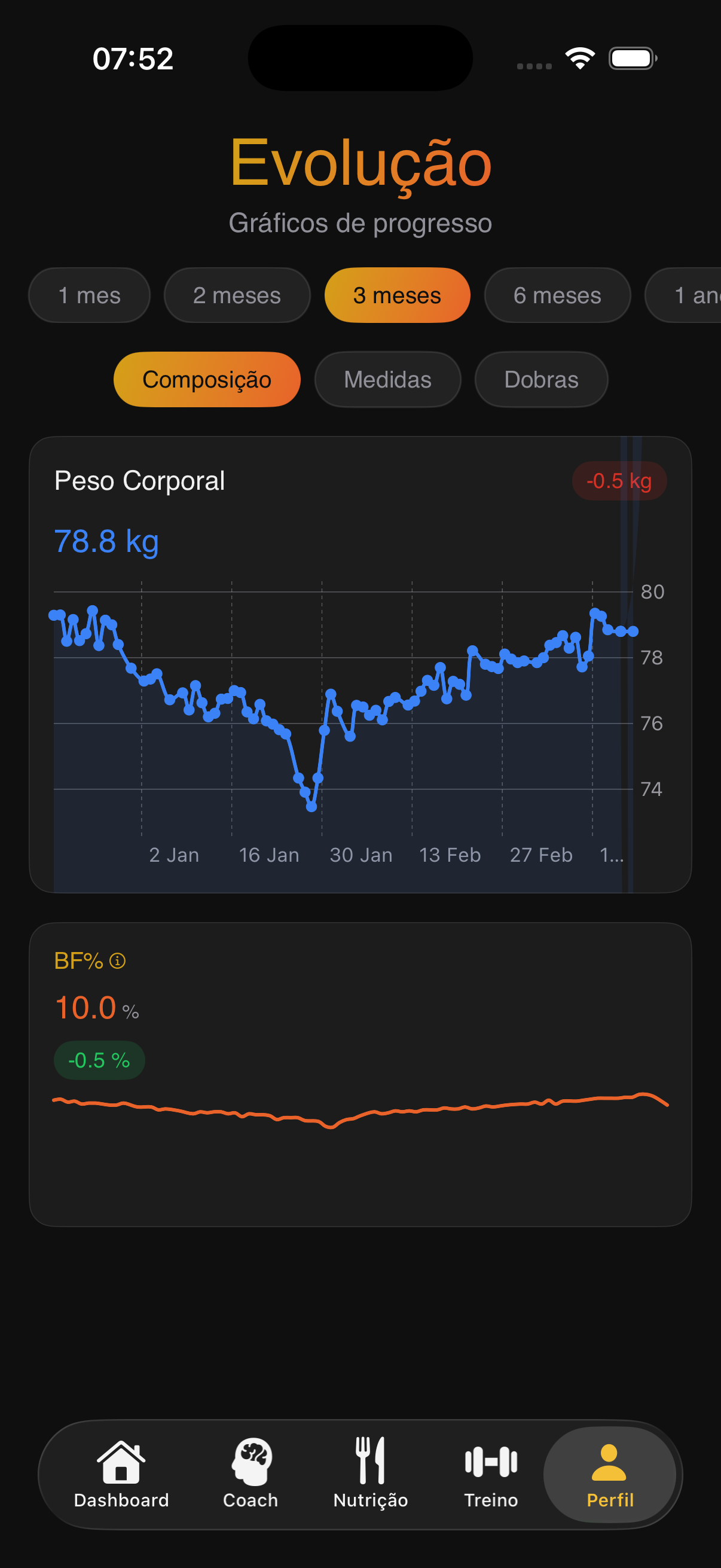Choose the 3 meses period pill
Screen dimensions: 721x1568
point(398,295)
